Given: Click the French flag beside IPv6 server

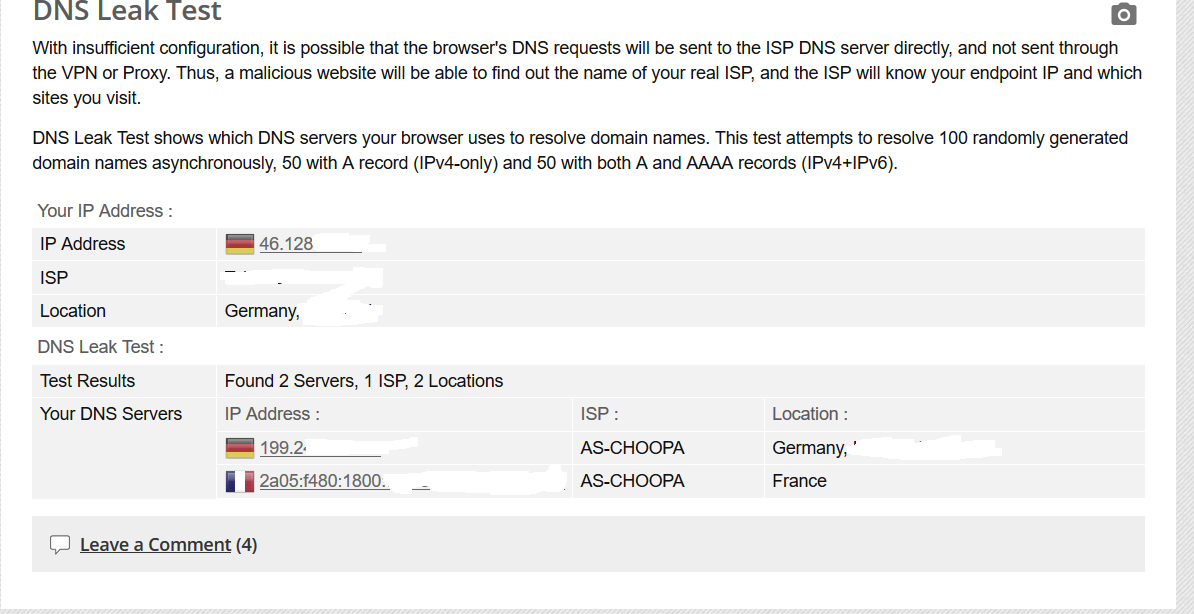Looking at the screenshot, I should [240, 481].
